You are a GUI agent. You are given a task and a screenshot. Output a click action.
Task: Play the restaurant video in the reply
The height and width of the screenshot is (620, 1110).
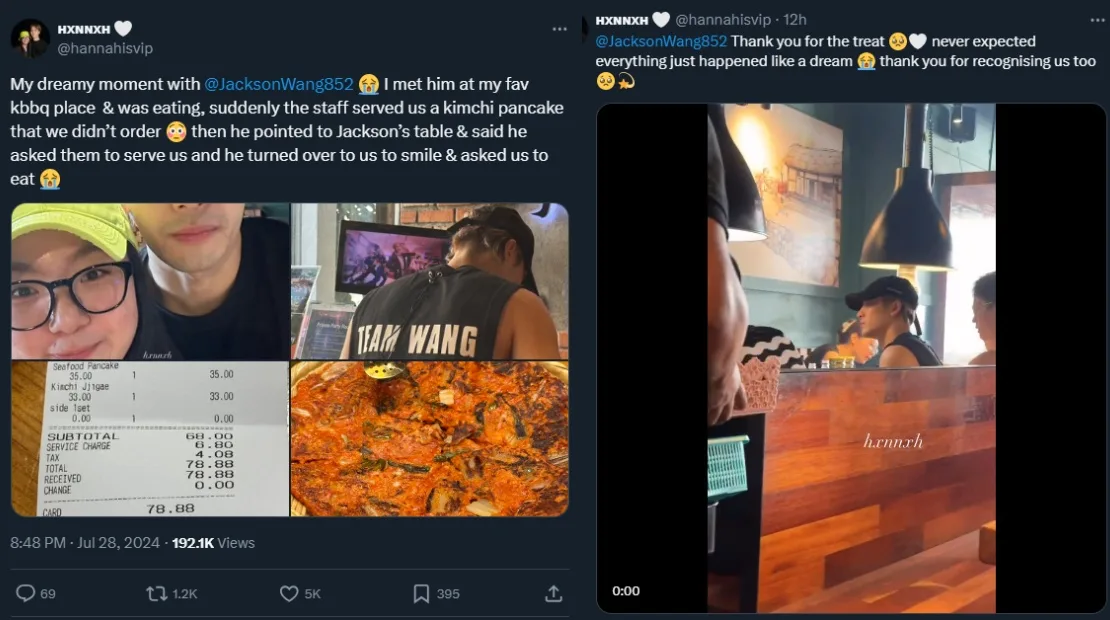point(851,358)
